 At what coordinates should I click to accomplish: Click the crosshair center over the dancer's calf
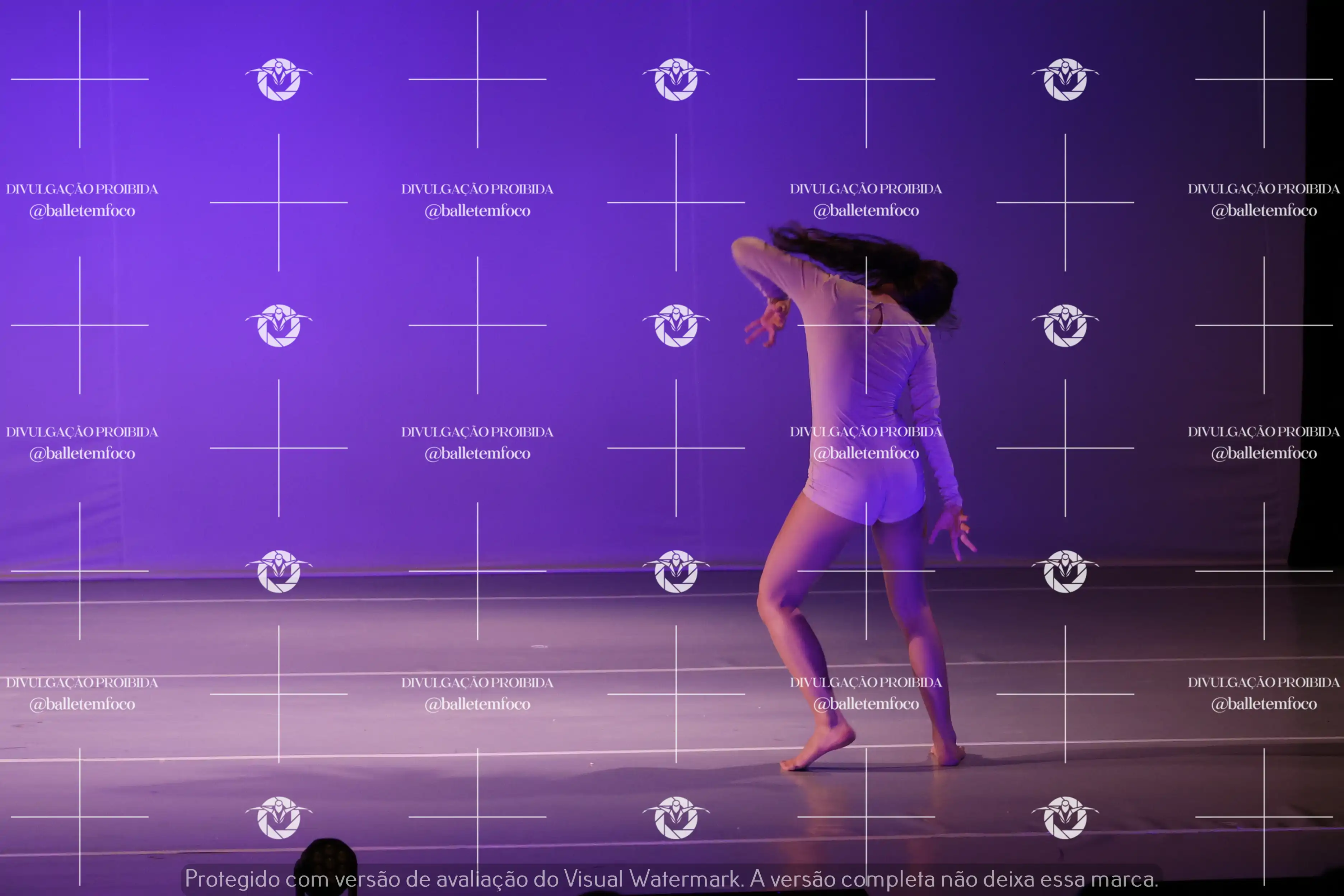pyautogui.click(x=866, y=571)
